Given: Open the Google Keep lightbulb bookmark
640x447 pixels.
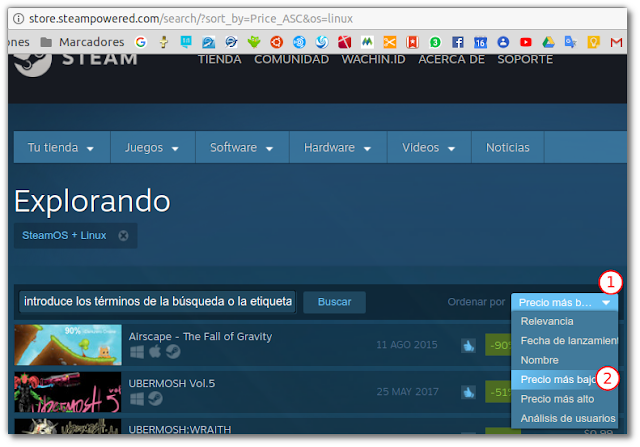Looking at the screenshot, I should click(593, 42).
